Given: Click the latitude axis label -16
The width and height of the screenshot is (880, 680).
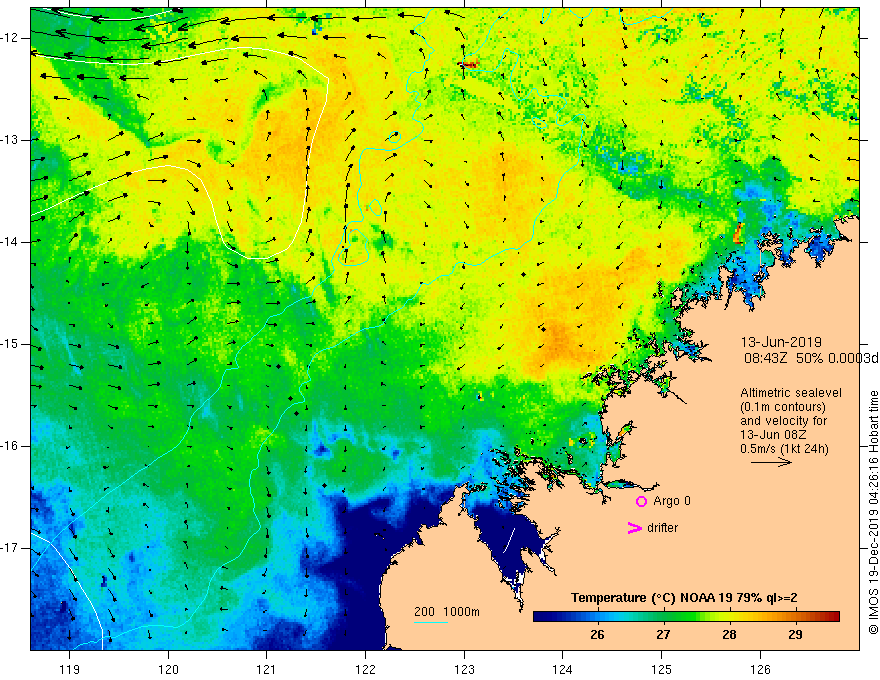Looking at the screenshot, I should [x=10, y=446].
